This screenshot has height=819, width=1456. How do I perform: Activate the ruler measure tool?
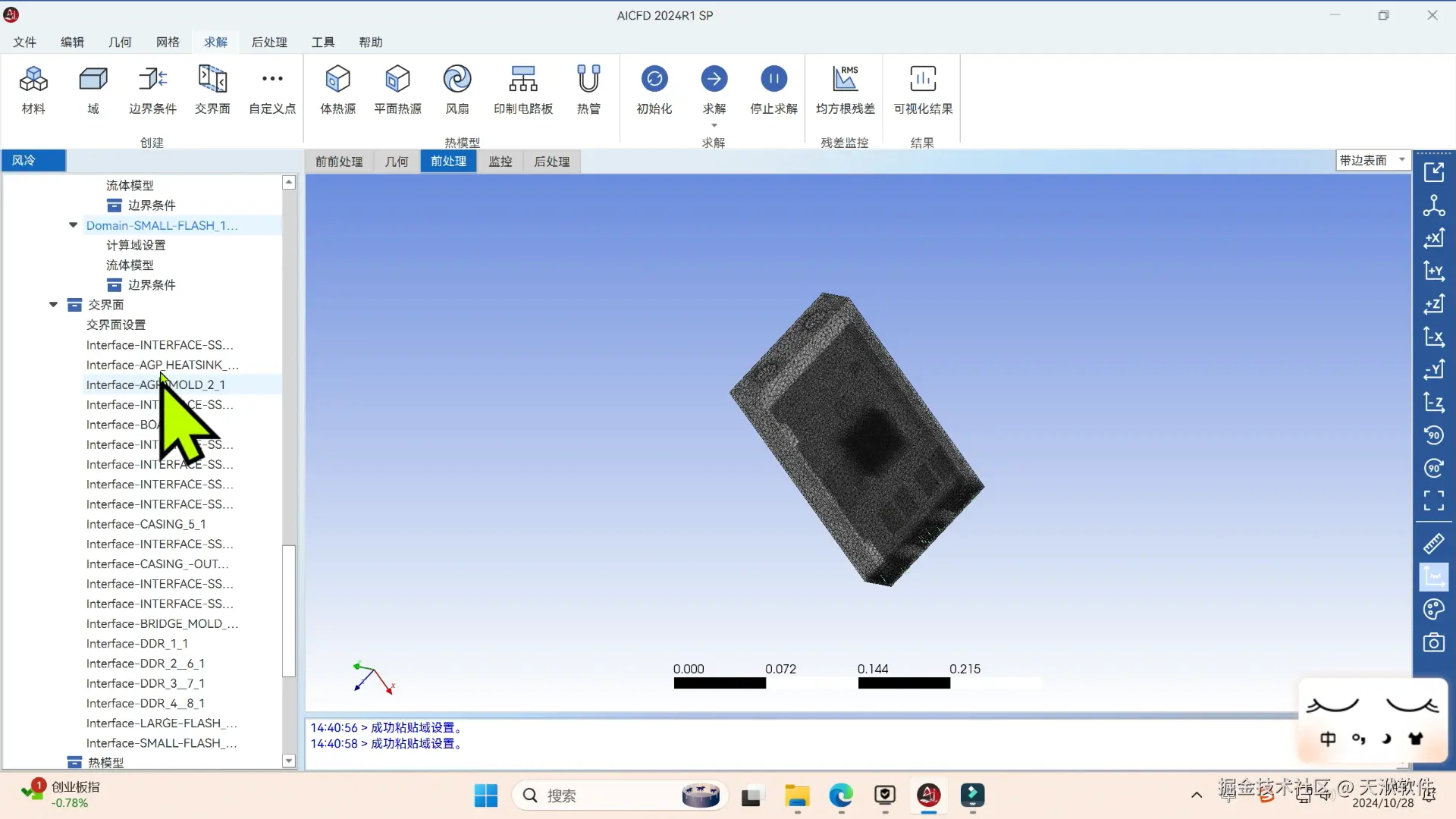tap(1433, 544)
